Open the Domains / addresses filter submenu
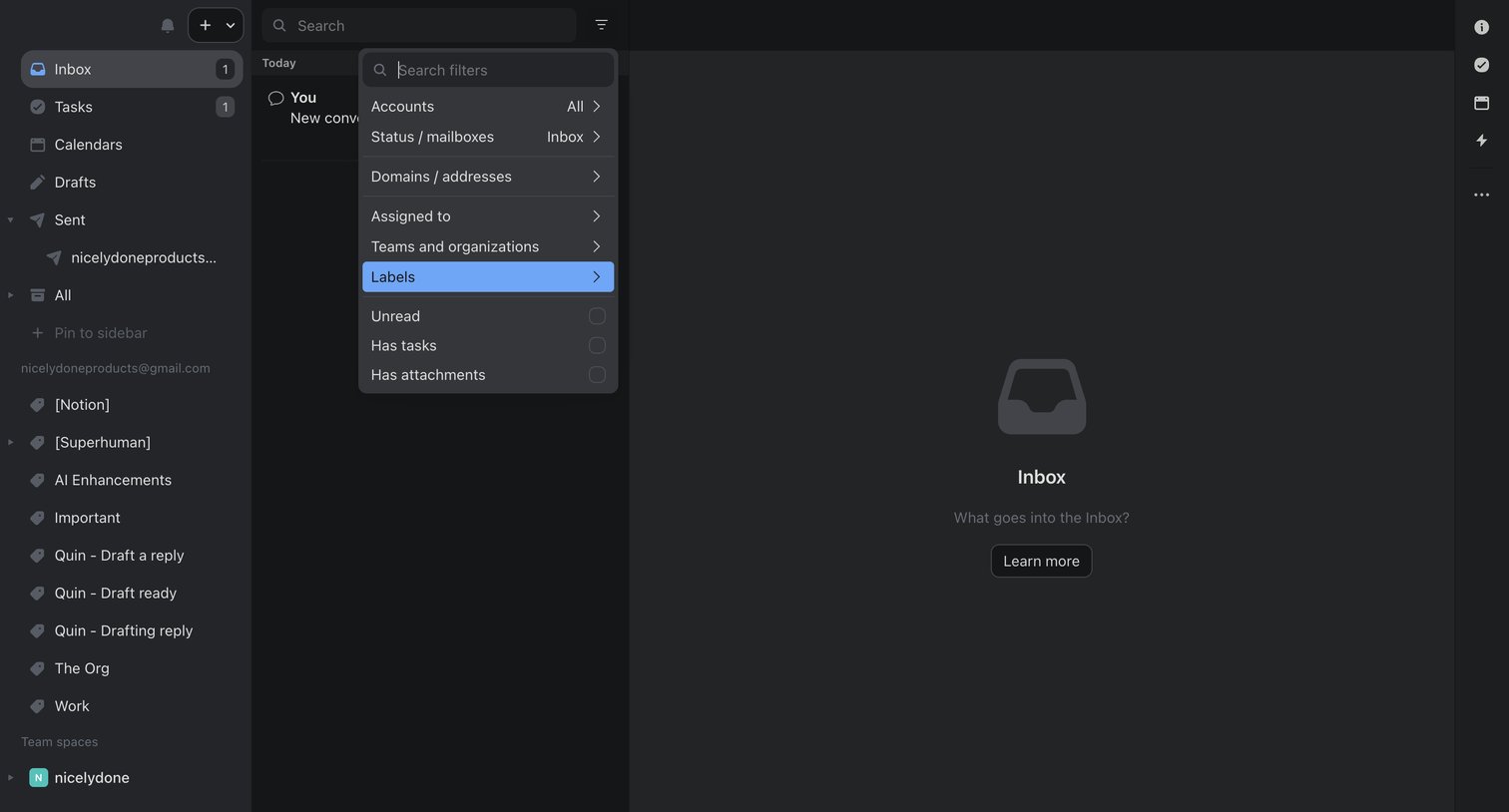Screen dimensions: 1509x812 [488, 177]
